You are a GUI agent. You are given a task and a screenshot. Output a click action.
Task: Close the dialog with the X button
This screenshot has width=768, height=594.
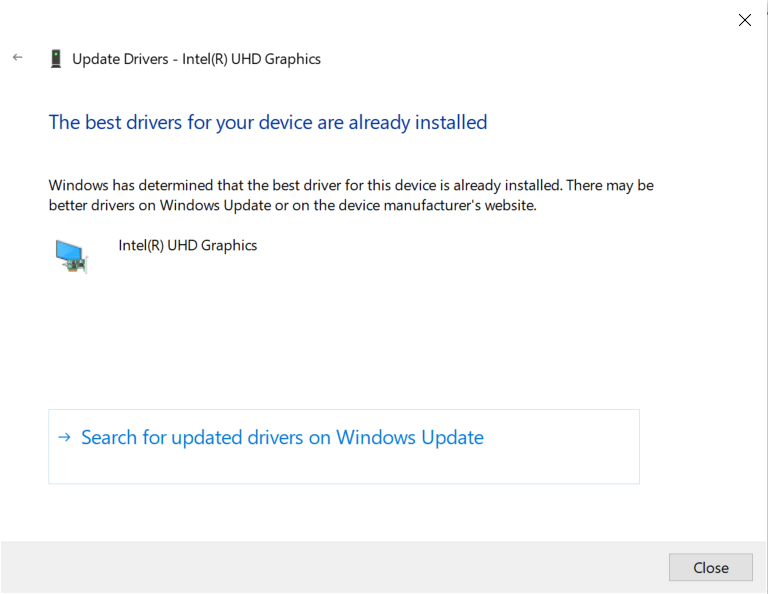click(x=744, y=20)
